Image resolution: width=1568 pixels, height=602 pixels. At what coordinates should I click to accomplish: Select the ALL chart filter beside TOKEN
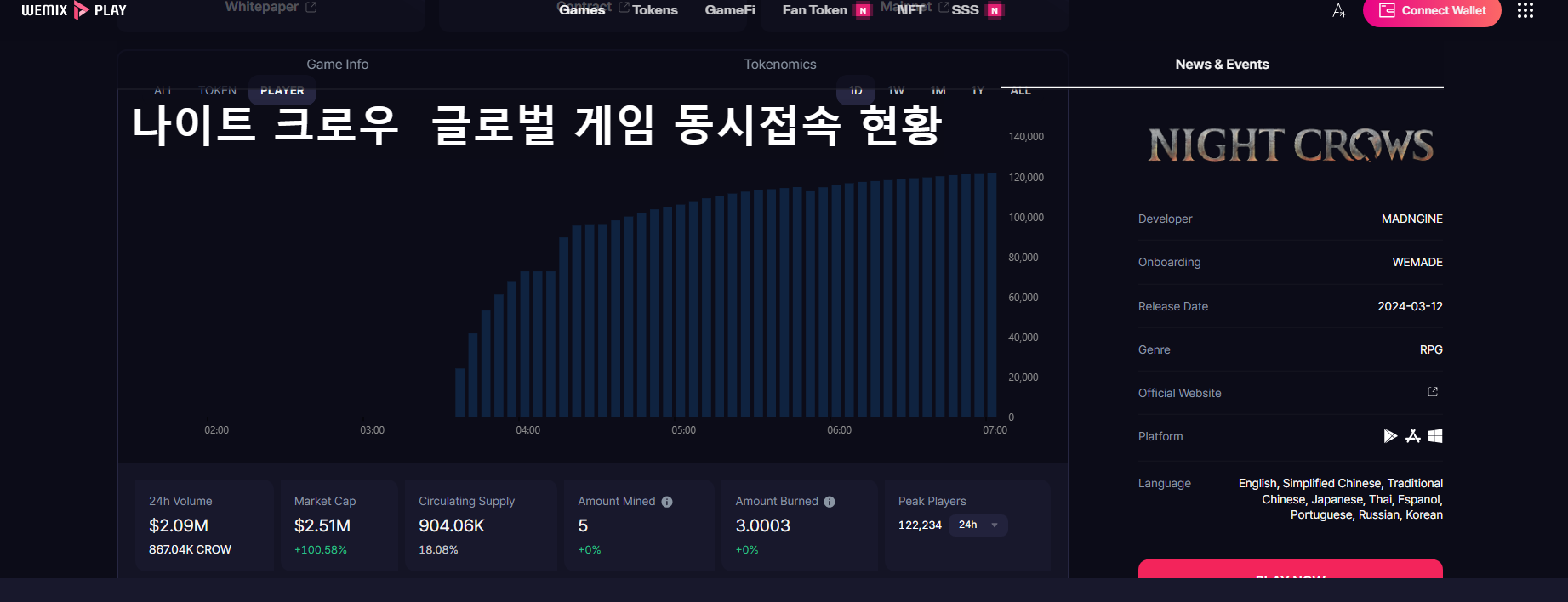[164, 90]
